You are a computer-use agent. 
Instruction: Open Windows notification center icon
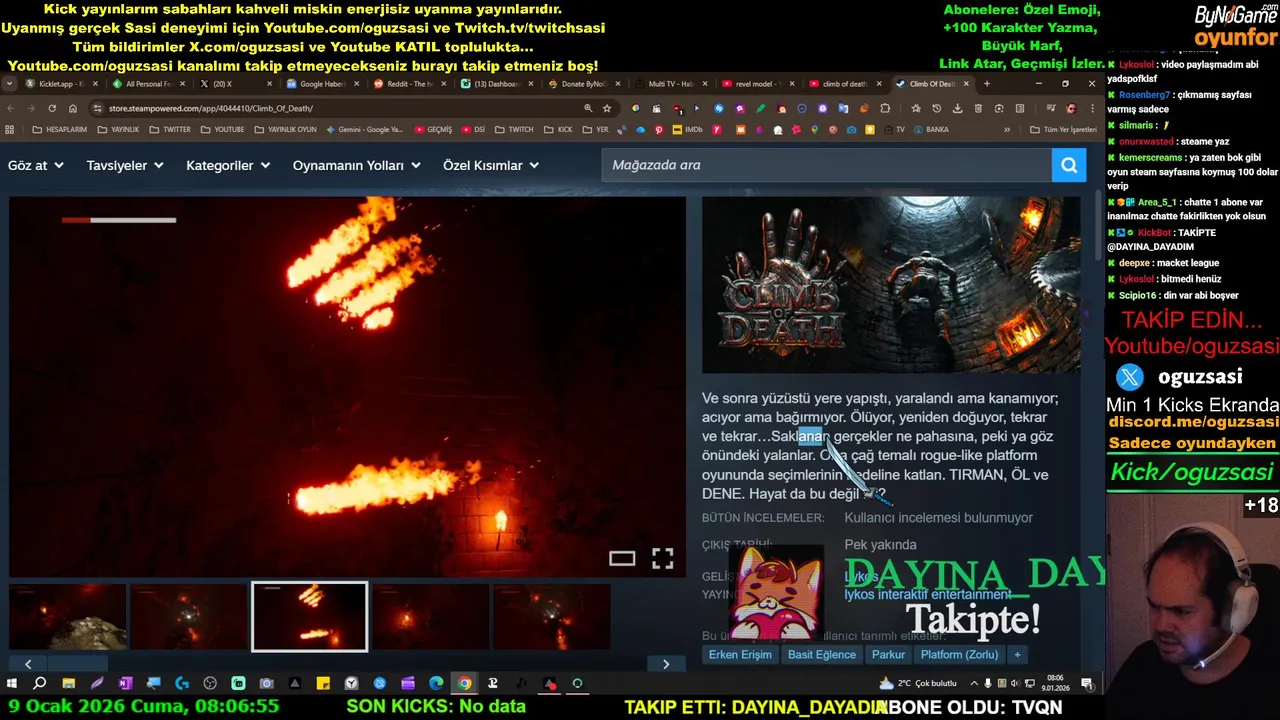coord(1087,683)
